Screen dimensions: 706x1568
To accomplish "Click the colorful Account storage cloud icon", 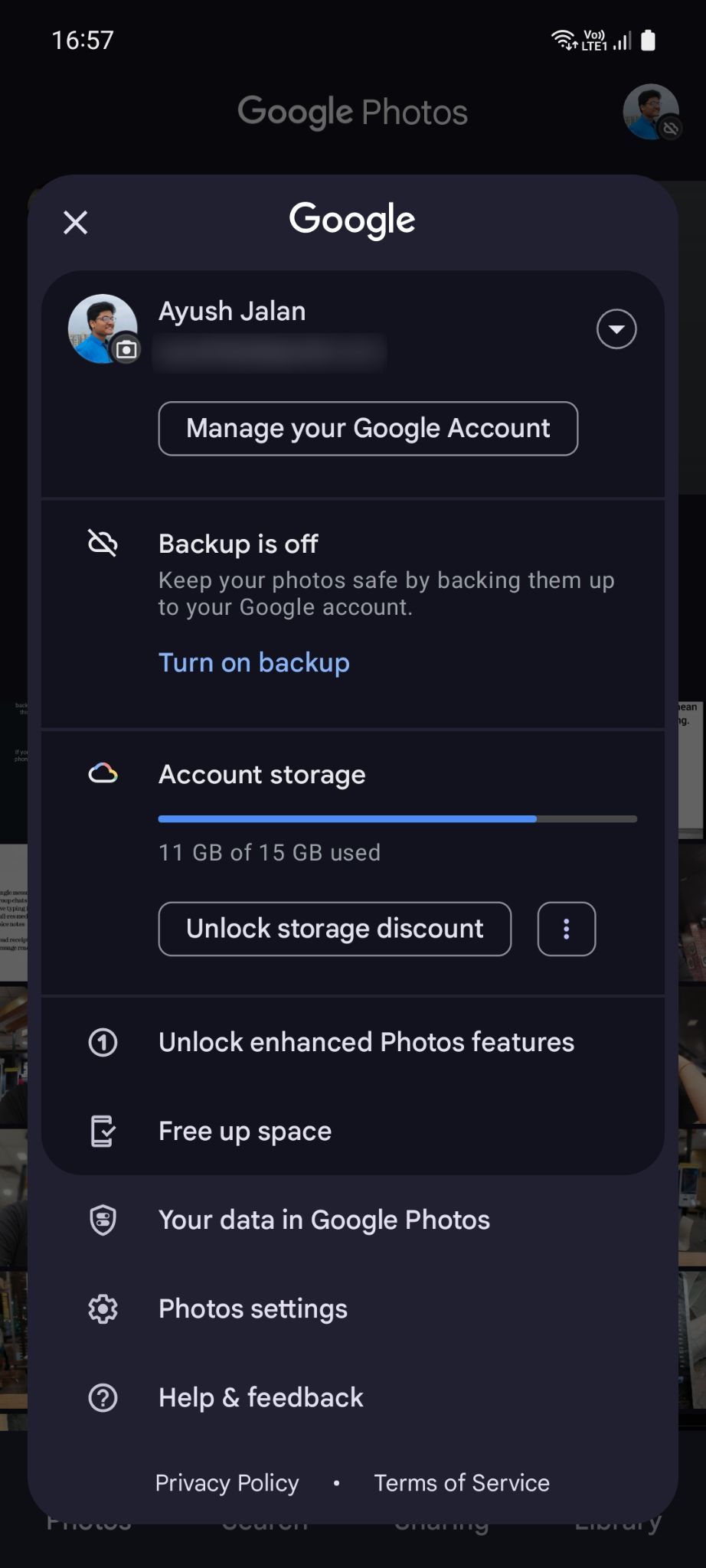I will pyautogui.click(x=102, y=774).
